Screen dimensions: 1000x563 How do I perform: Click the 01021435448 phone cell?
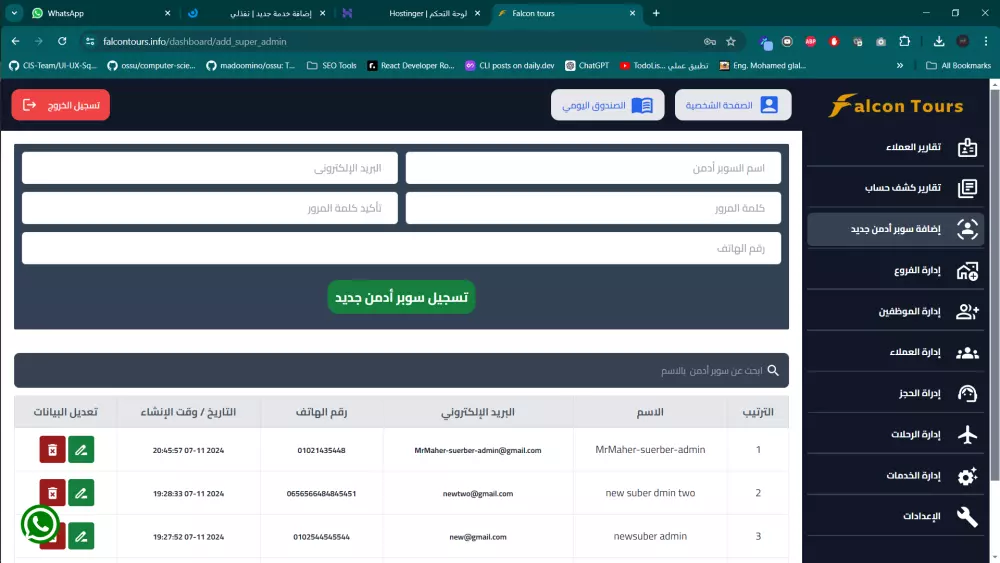click(x=321, y=450)
